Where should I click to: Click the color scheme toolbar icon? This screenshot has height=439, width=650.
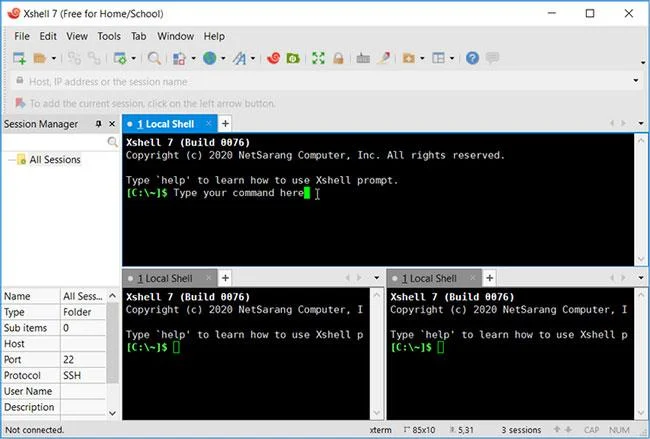point(179,58)
